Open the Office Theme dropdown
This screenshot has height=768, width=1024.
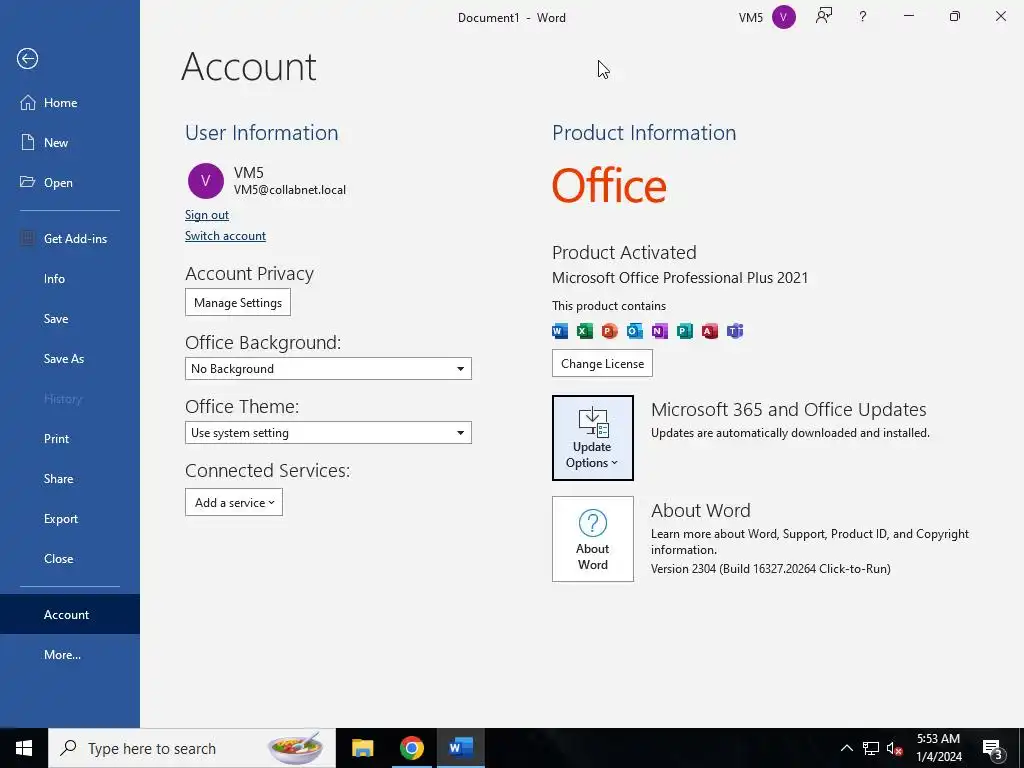coord(328,433)
